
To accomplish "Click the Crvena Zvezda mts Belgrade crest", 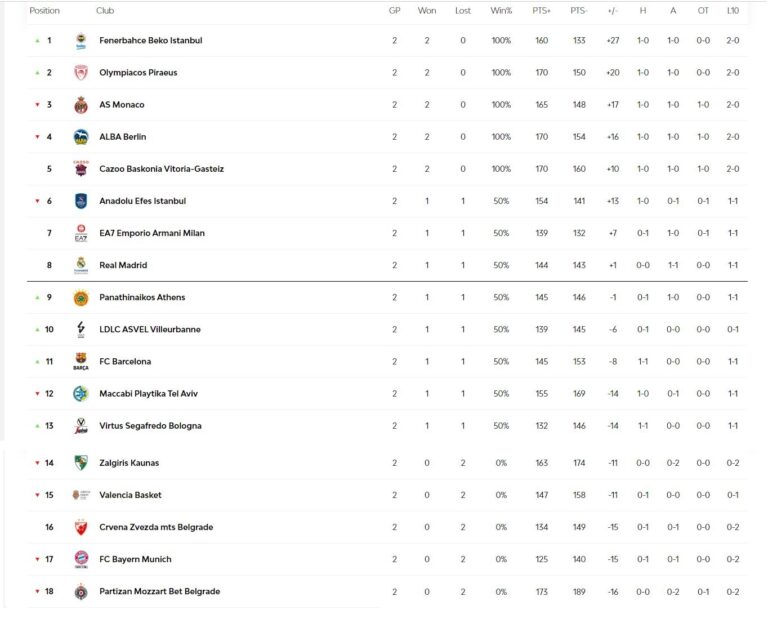I will coord(81,527).
